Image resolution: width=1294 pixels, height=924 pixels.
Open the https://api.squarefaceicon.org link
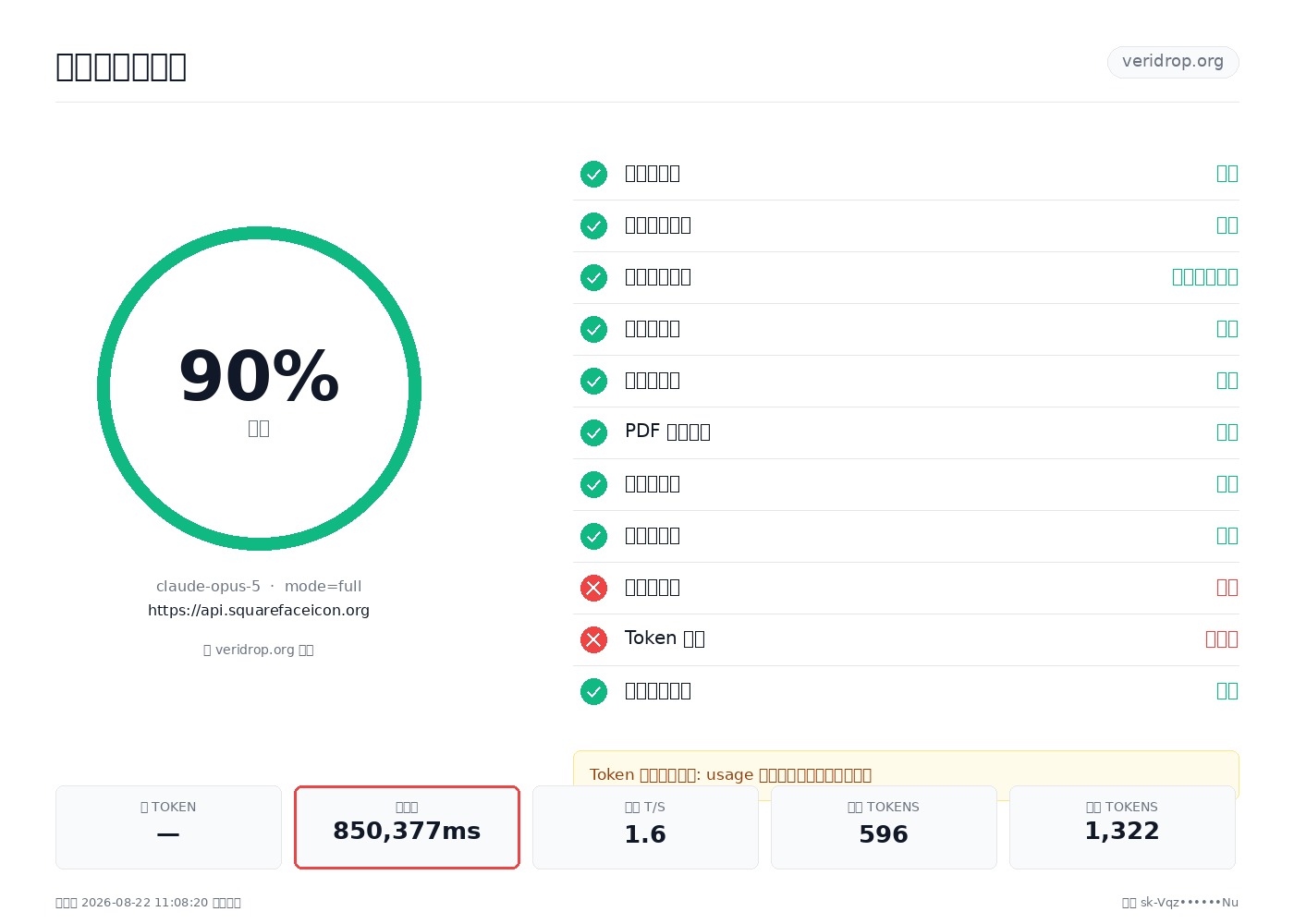(259, 610)
